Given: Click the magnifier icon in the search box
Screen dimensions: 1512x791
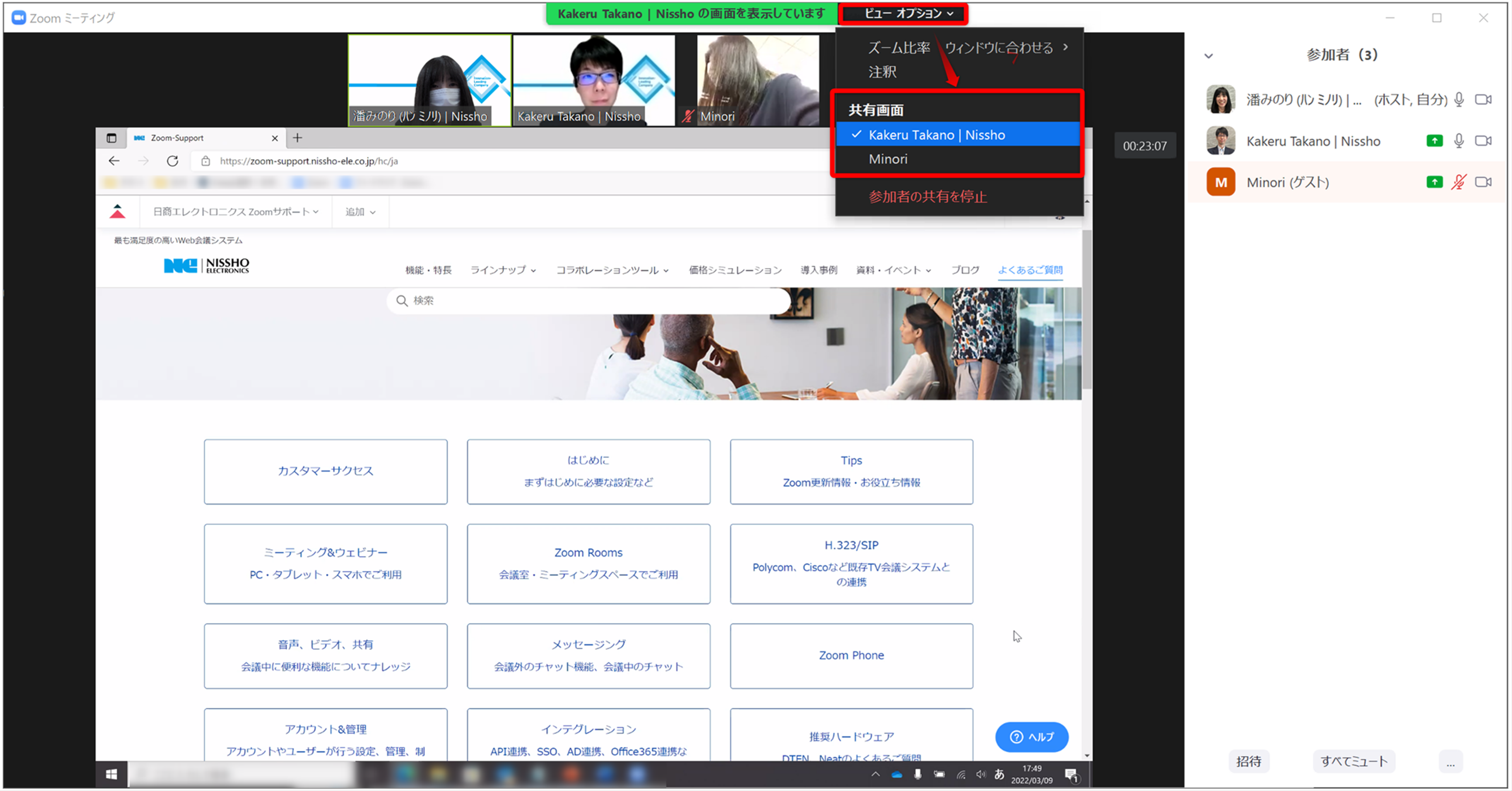Looking at the screenshot, I should tap(402, 301).
